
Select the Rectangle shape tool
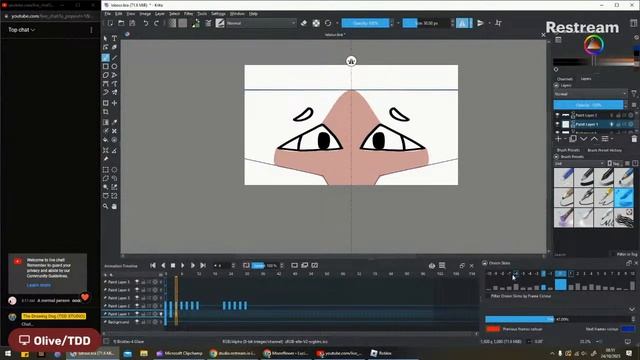[x=106, y=66]
